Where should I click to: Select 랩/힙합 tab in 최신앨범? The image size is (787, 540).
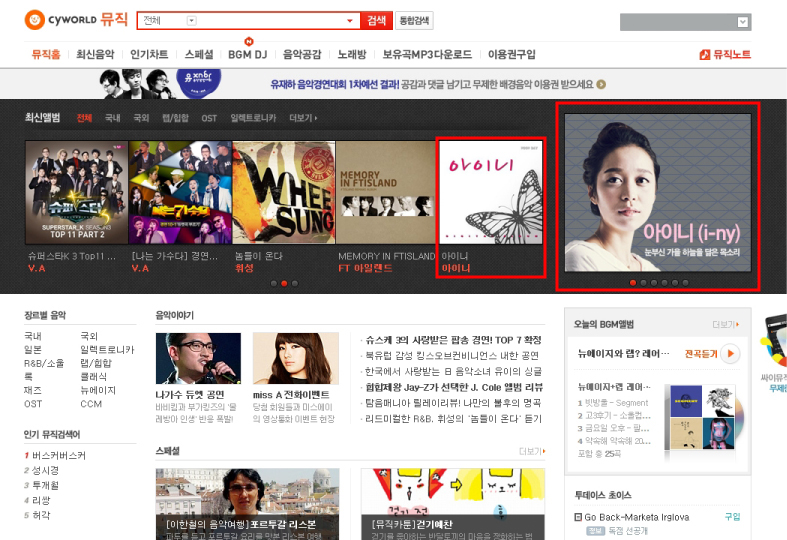tap(175, 118)
